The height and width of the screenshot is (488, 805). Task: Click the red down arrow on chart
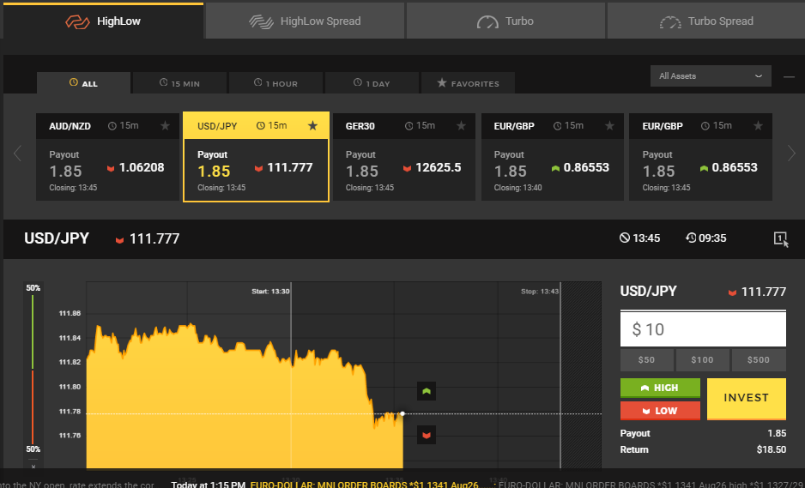[426, 435]
